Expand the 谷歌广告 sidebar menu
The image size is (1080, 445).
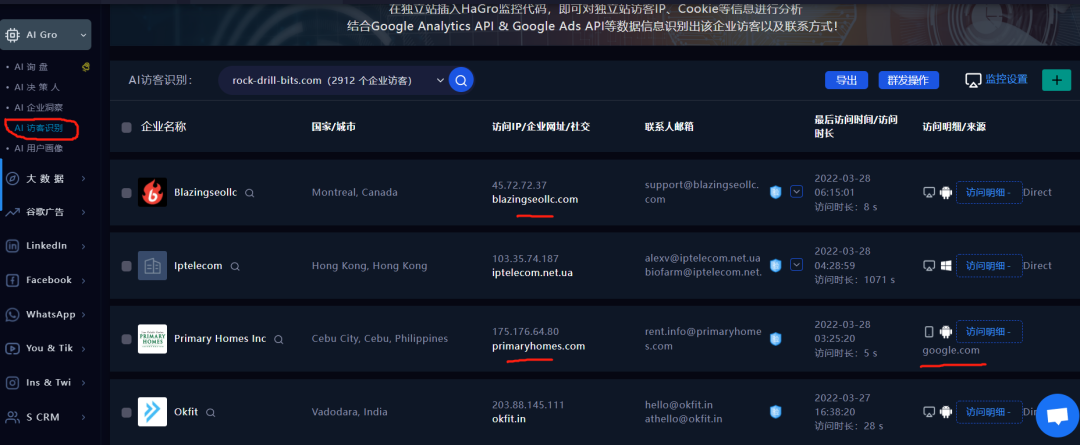pyautogui.click(x=83, y=213)
